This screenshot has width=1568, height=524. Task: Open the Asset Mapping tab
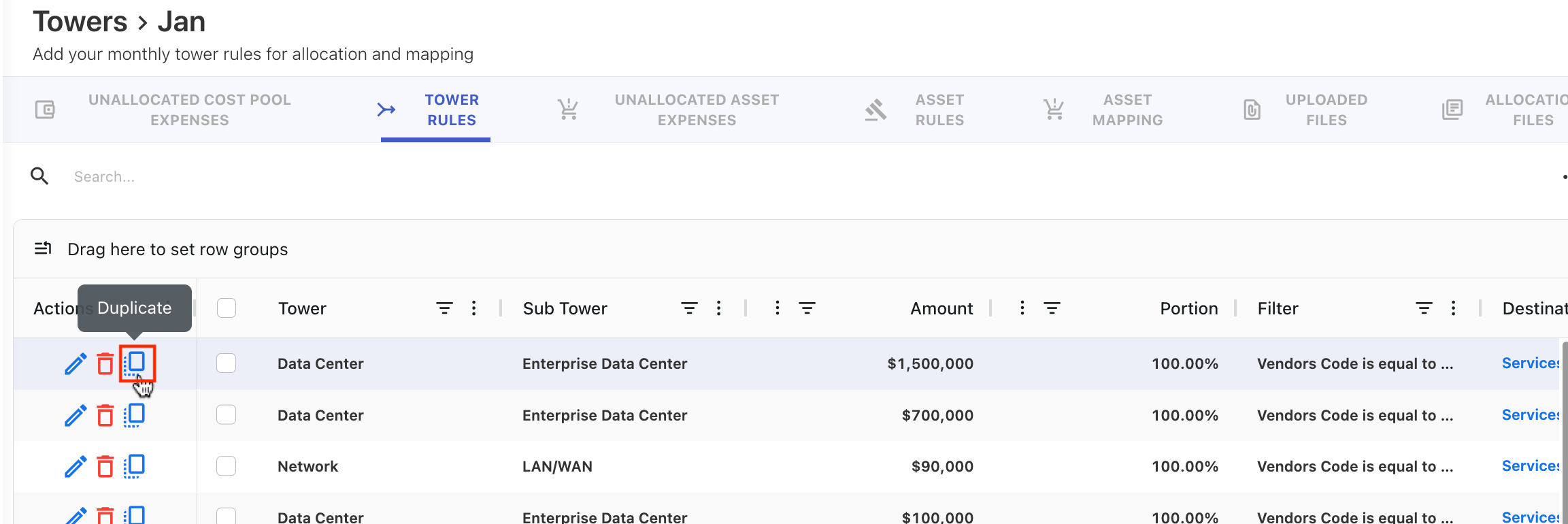coord(1128,110)
